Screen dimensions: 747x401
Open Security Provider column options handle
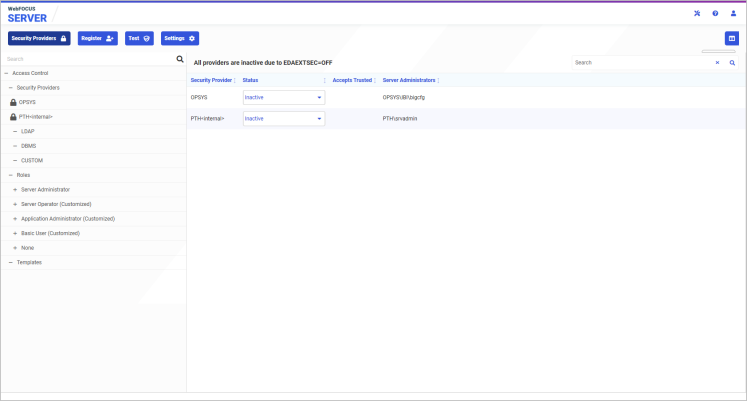[235, 80]
